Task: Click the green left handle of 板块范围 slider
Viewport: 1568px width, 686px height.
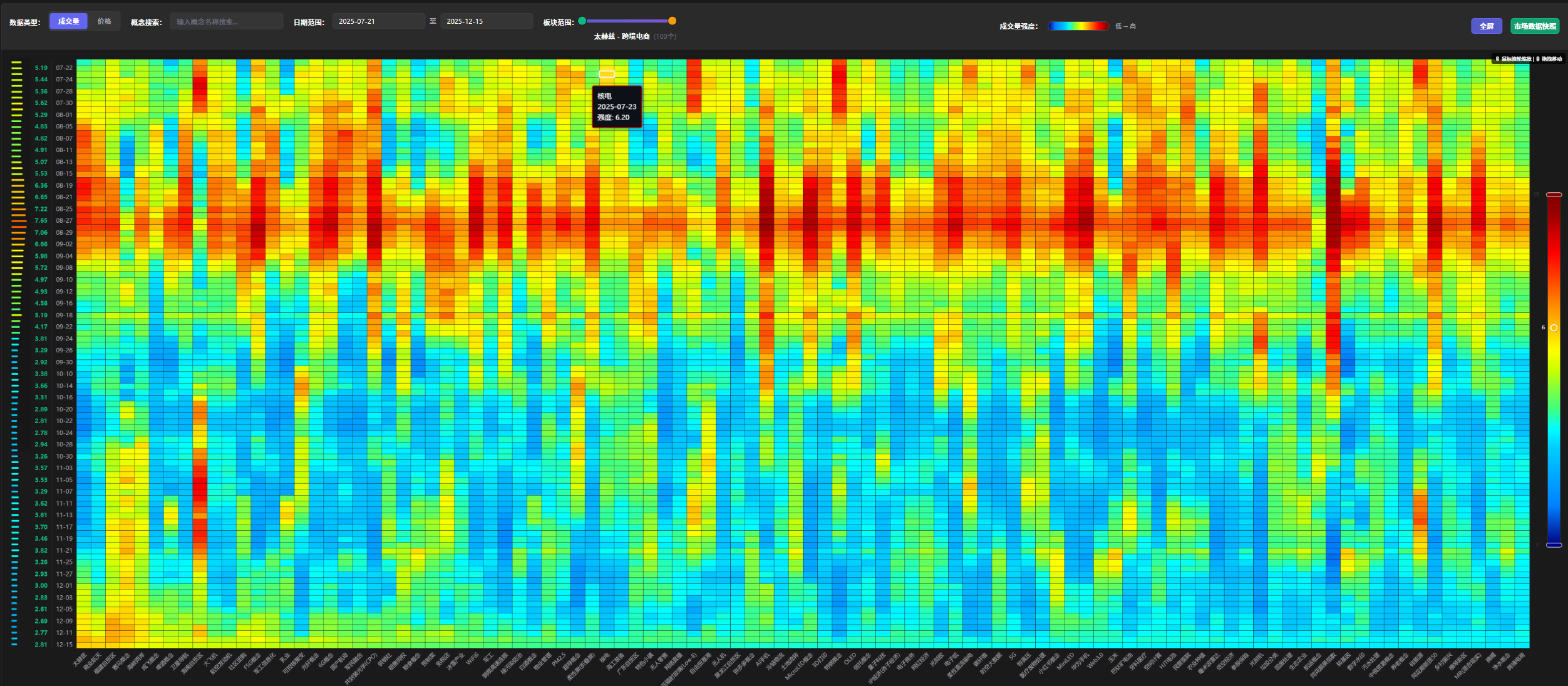Action: tap(582, 21)
